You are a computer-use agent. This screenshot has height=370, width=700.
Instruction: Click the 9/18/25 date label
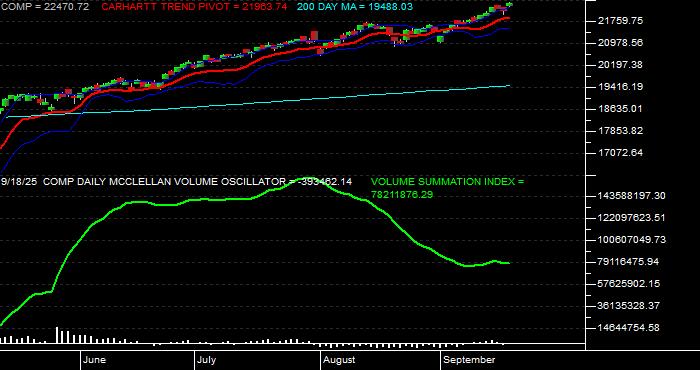click(19, 182)
